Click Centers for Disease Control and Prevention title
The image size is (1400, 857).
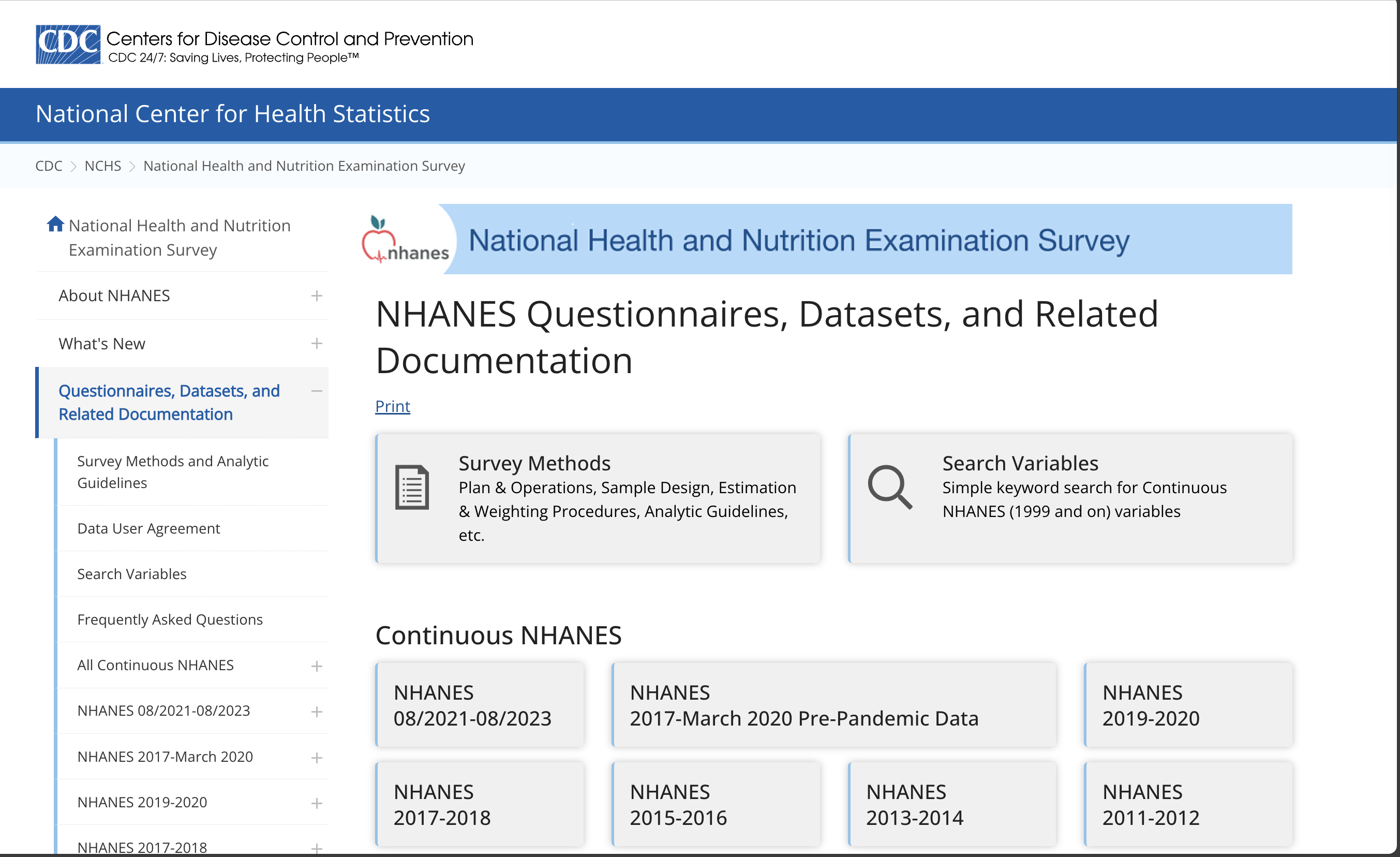coord(290,39)
